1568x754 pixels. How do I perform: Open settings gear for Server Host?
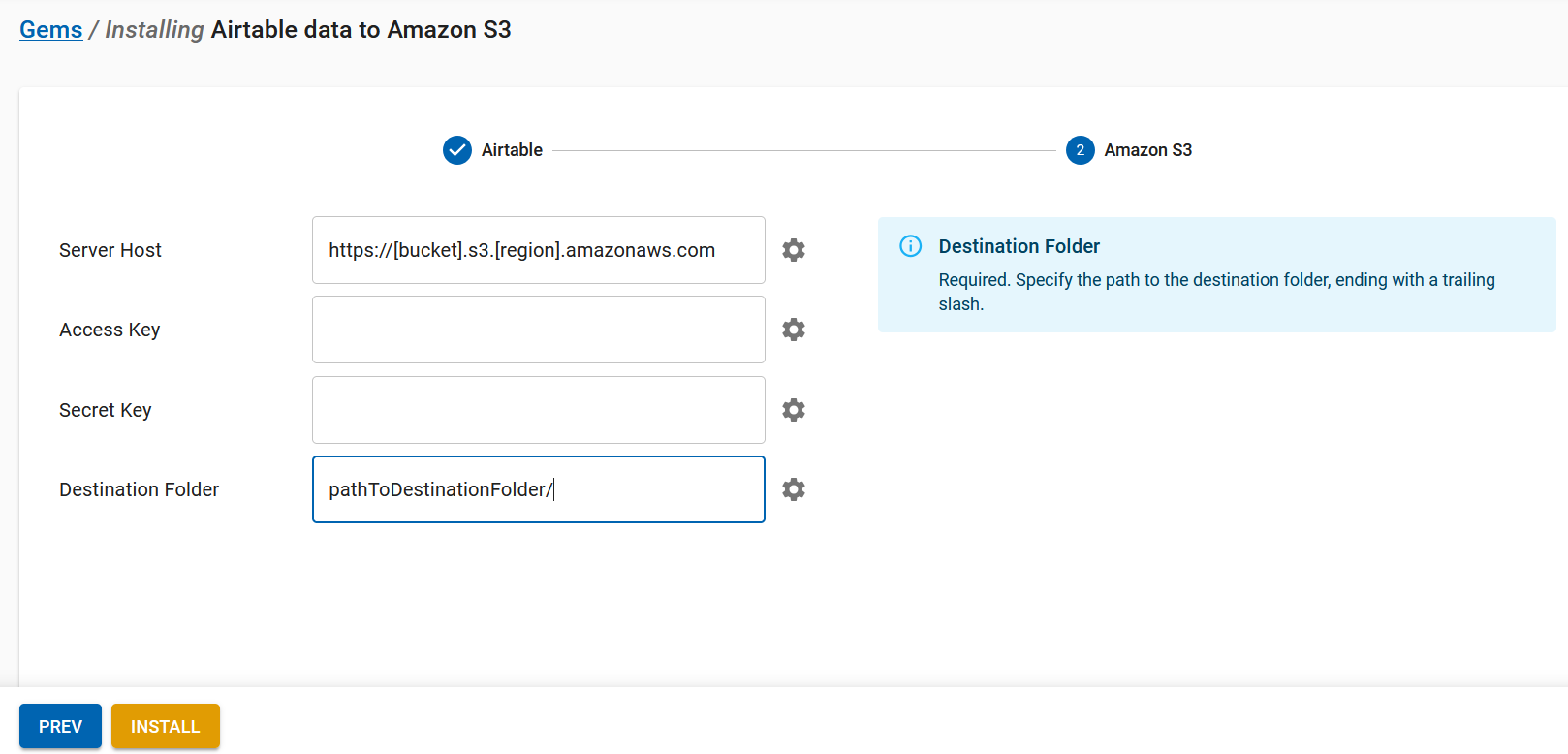coord(794,250)
